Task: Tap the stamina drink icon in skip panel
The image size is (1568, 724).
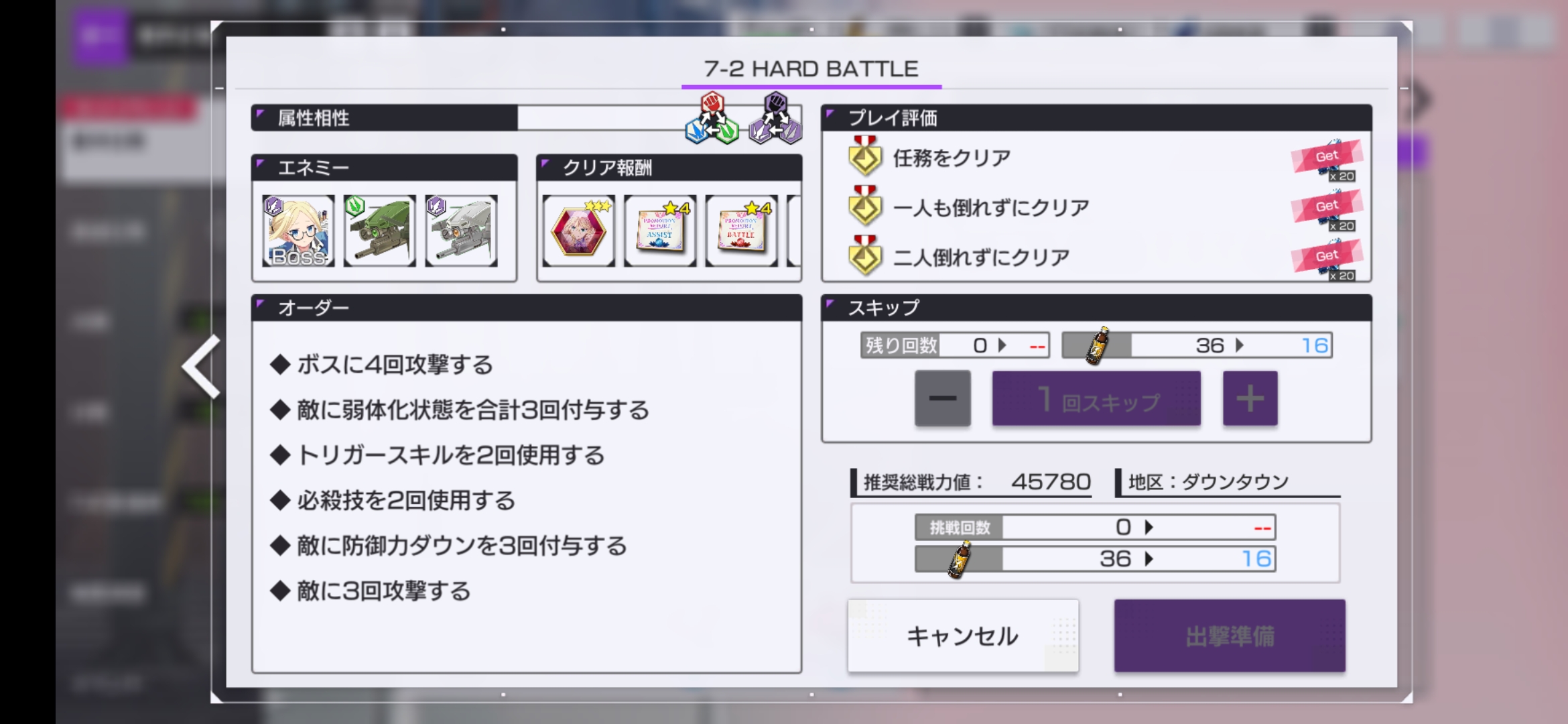Action: point(1096,346)
